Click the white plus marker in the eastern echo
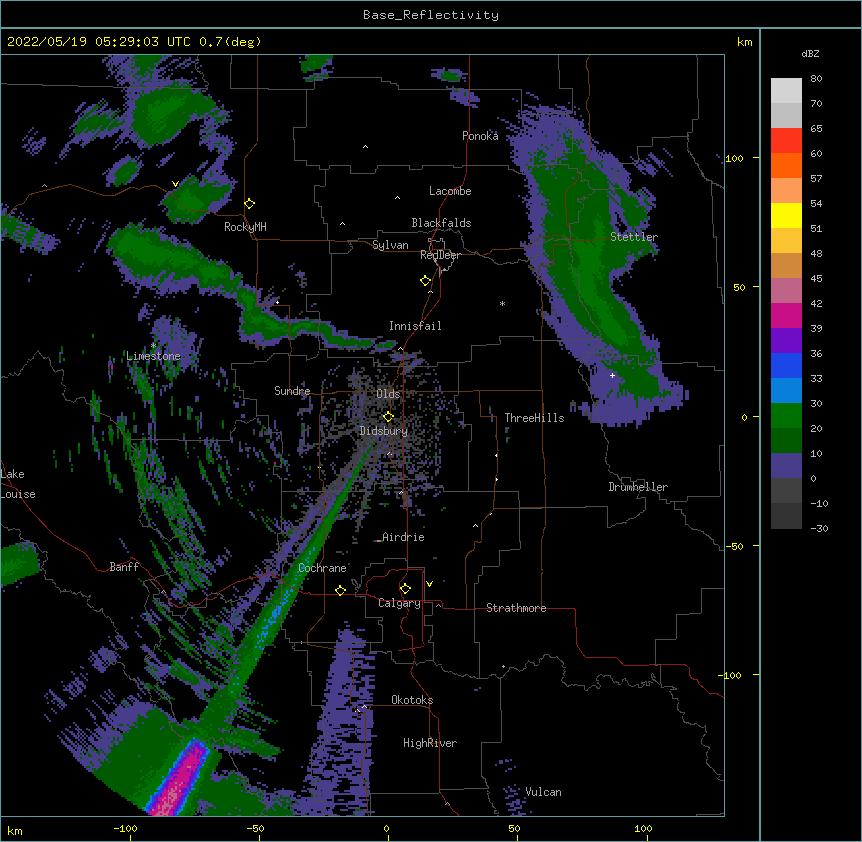The image size is (862, 842). 612,375
